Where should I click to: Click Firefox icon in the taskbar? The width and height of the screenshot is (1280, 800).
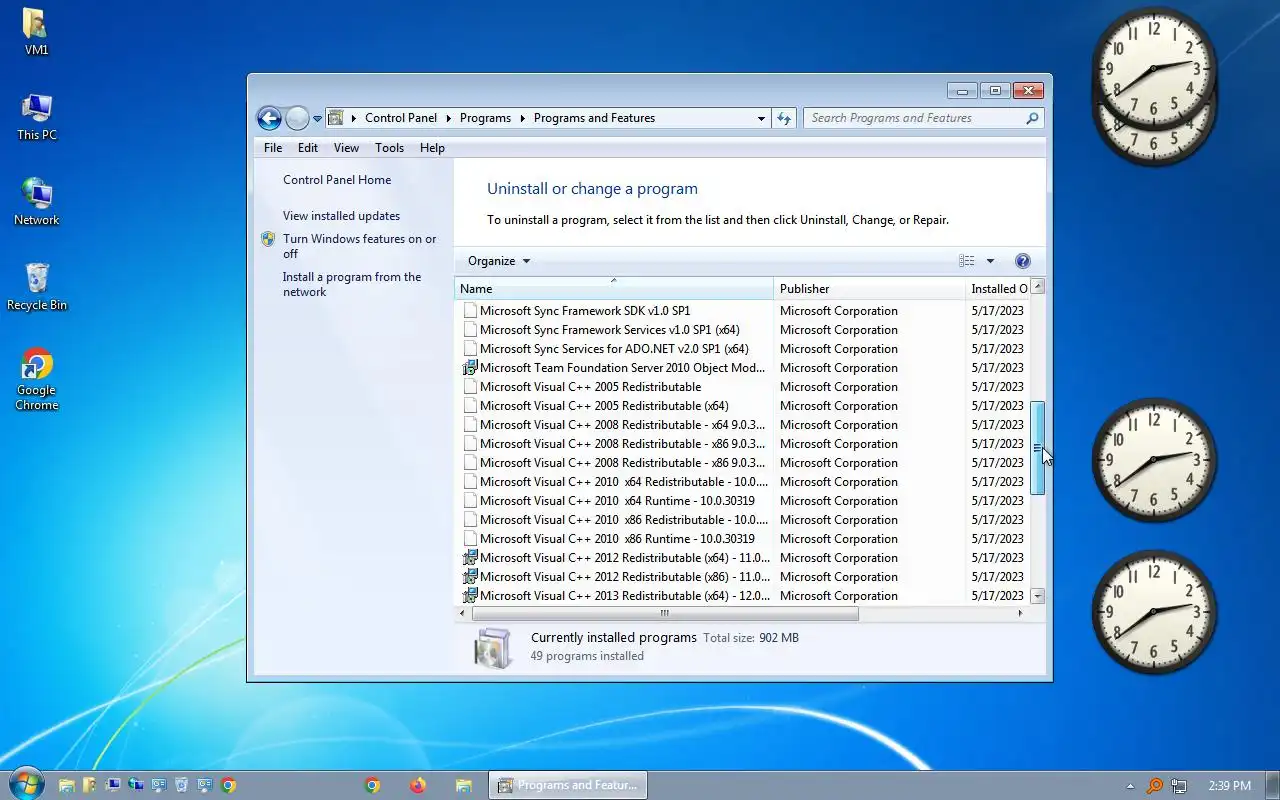417,785
